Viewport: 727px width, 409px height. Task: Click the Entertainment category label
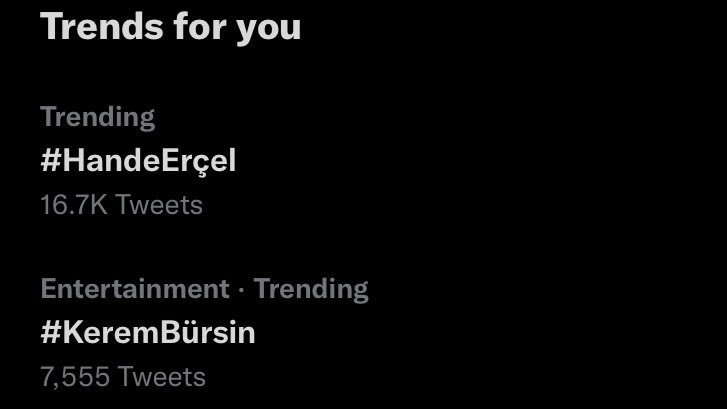(x=135, y=289)
